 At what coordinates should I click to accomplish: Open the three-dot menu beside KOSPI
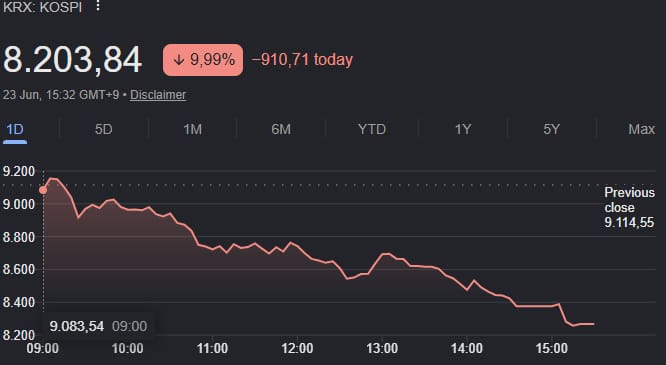point(98,6)
